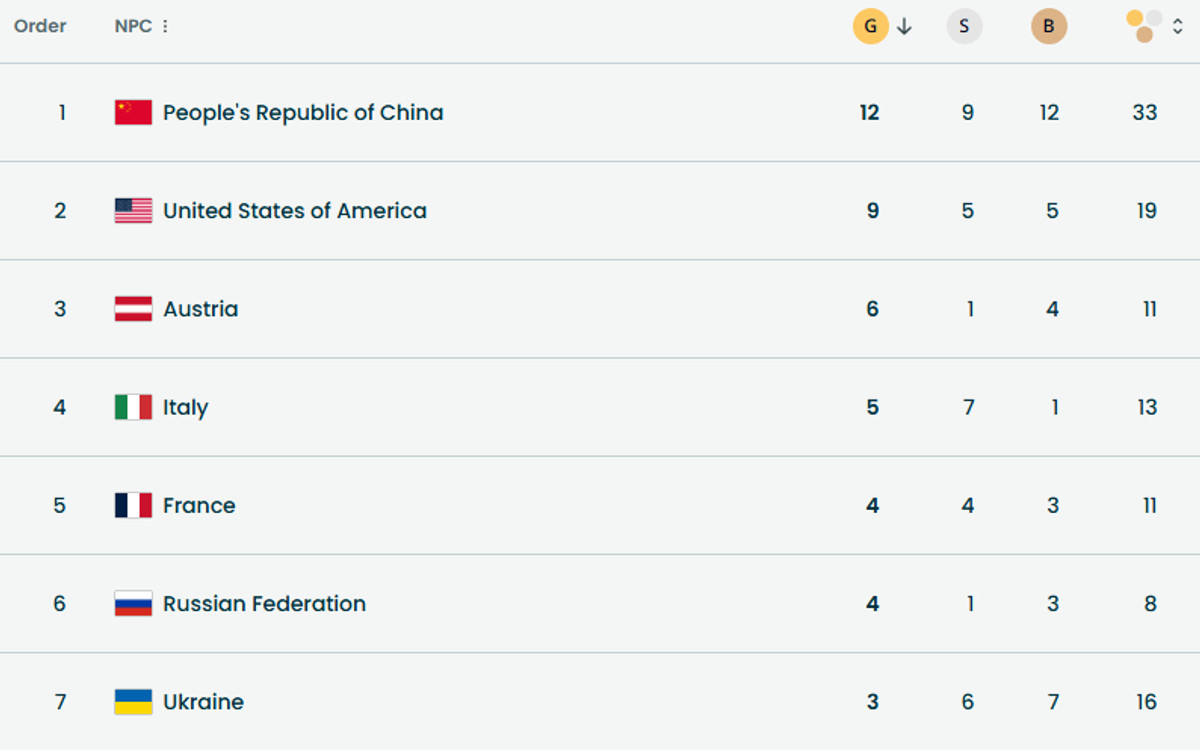
Task: Toggle the total medals sort chevrons
Action: click(x=1178, y=27)
